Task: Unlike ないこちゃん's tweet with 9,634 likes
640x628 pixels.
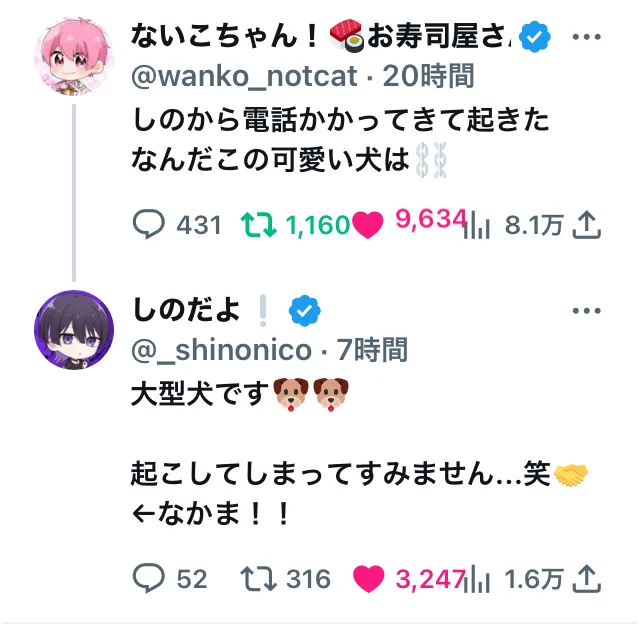Action: pyautogui.click(x=369, y=225)
